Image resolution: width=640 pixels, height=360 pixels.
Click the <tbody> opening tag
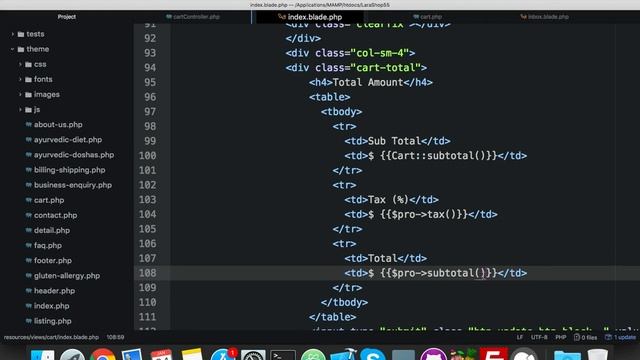tap(341, 112)
